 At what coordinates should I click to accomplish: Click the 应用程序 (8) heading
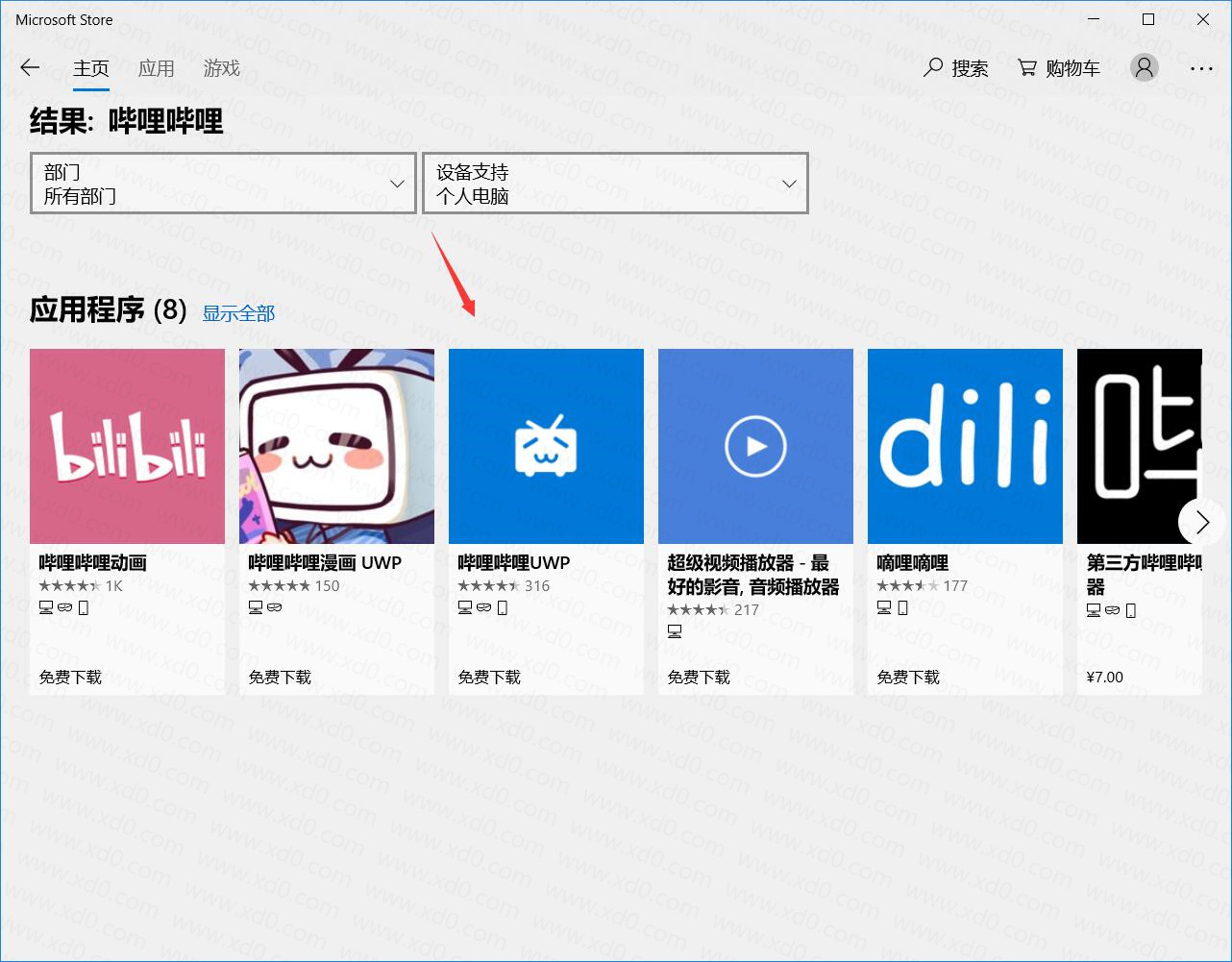(x=109, y=309)
